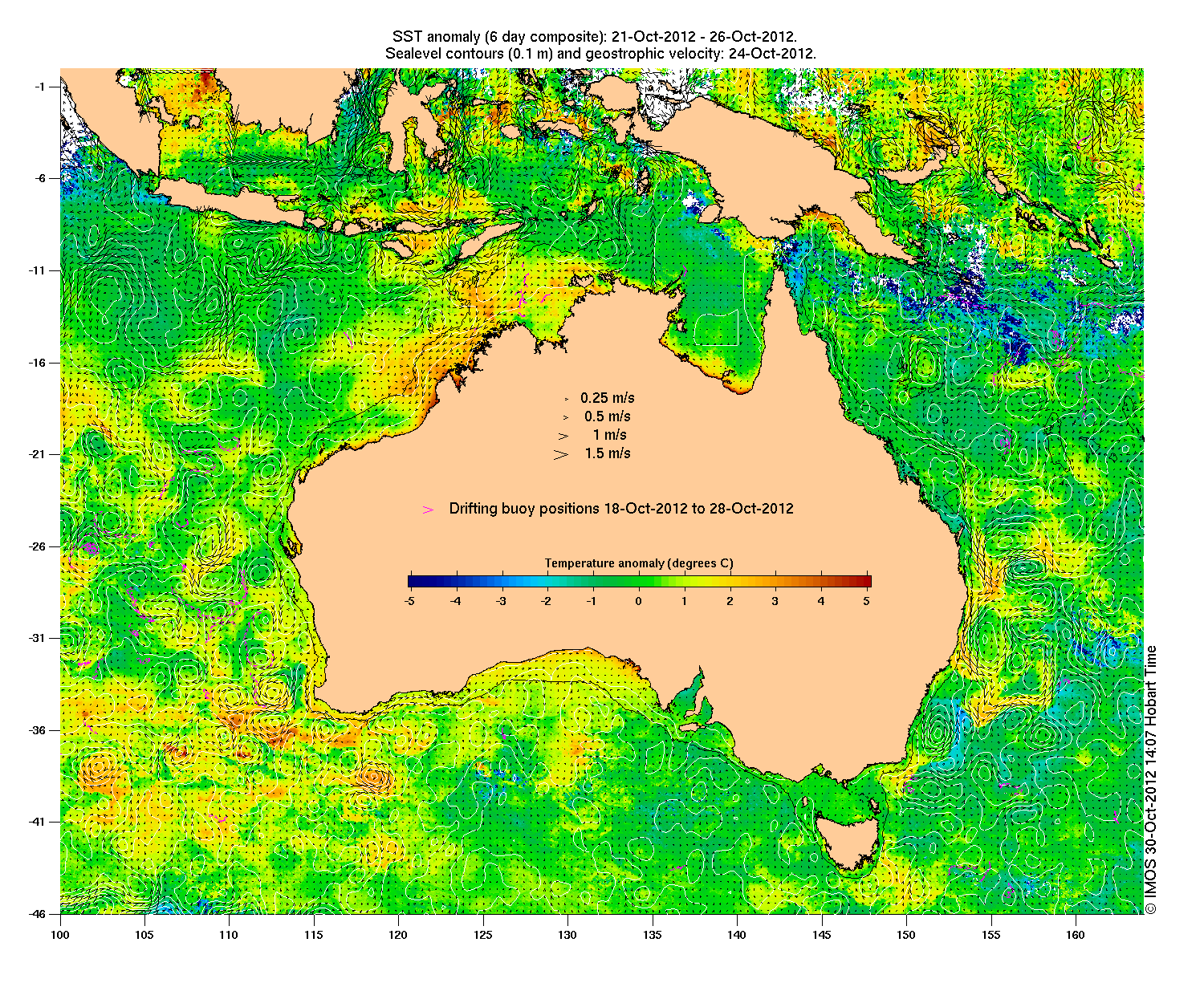
Task: Click the longitude axis label '110'
Action: pyautogui.click(x=229, y=935)
